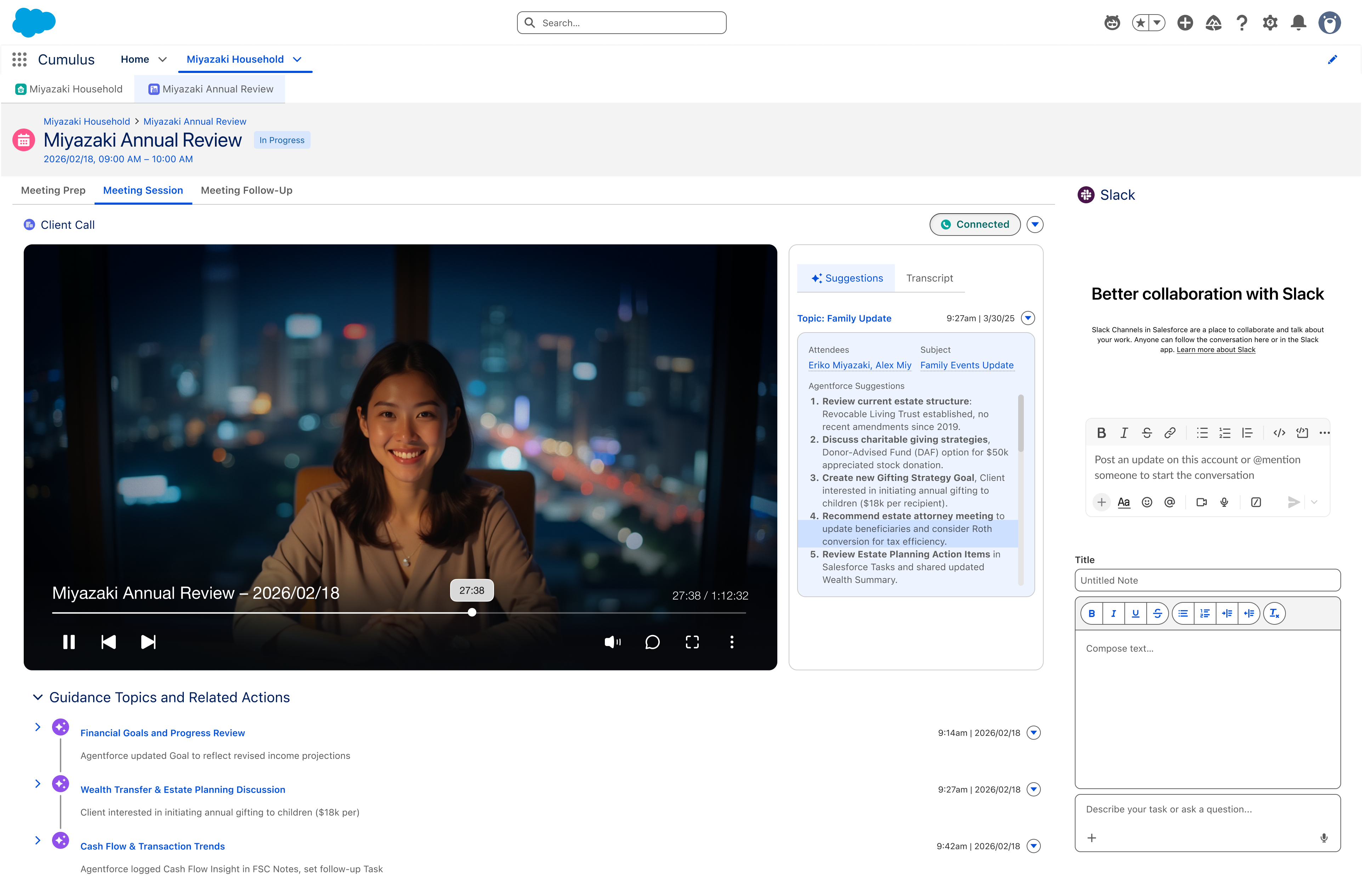
Task: Pause the client call video
Action: tap(69, 642)
